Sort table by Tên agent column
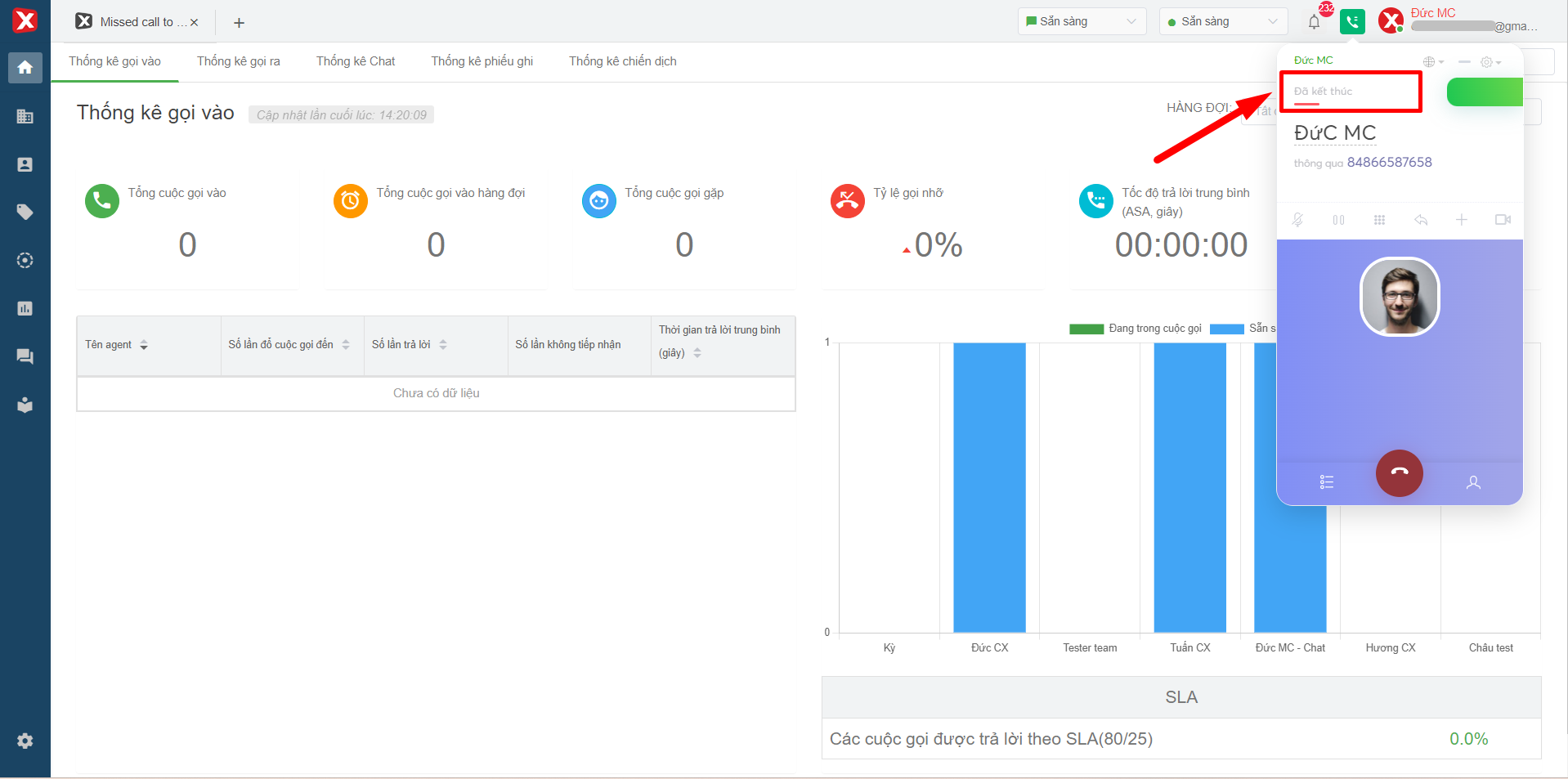The image size is (1568, 779). click(x=144, y=345)
